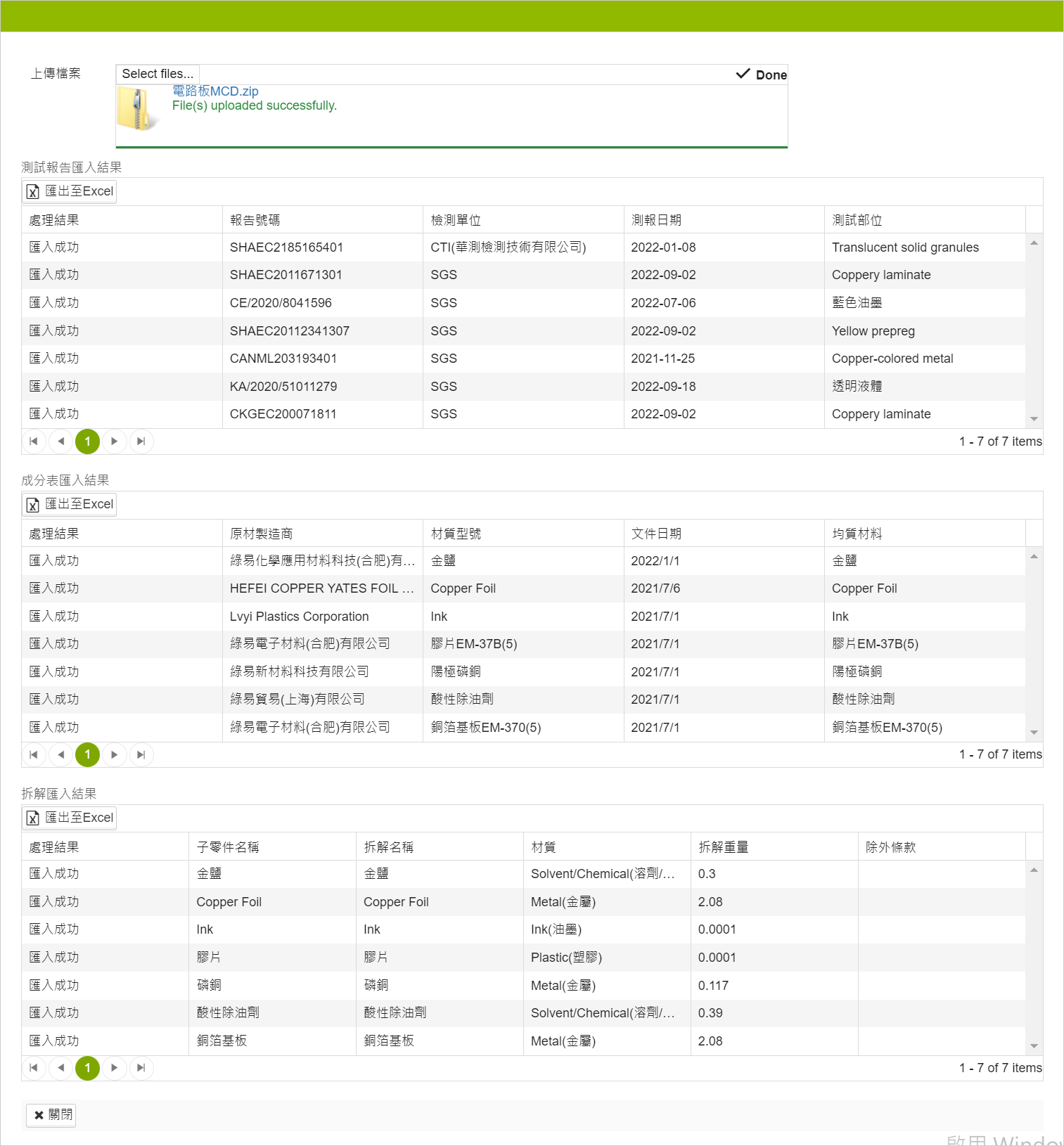Select report number CANML203193401 cell
Image resolution: width=1064 pixels, height=1146 pixels.
(x=323, y=359)
